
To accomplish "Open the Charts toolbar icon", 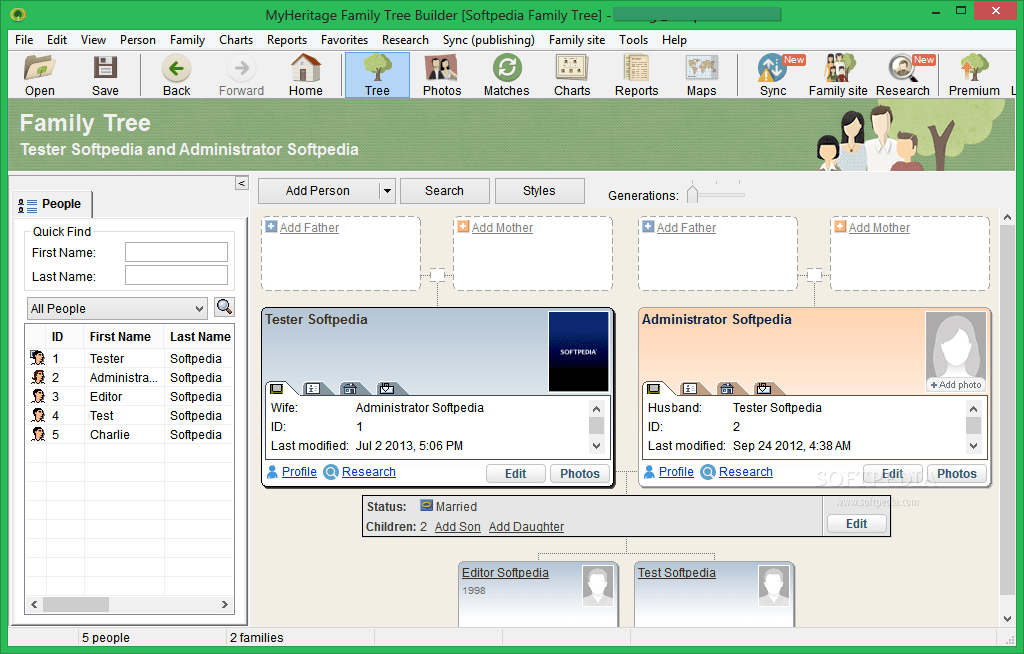I will (x=571, y=70).
